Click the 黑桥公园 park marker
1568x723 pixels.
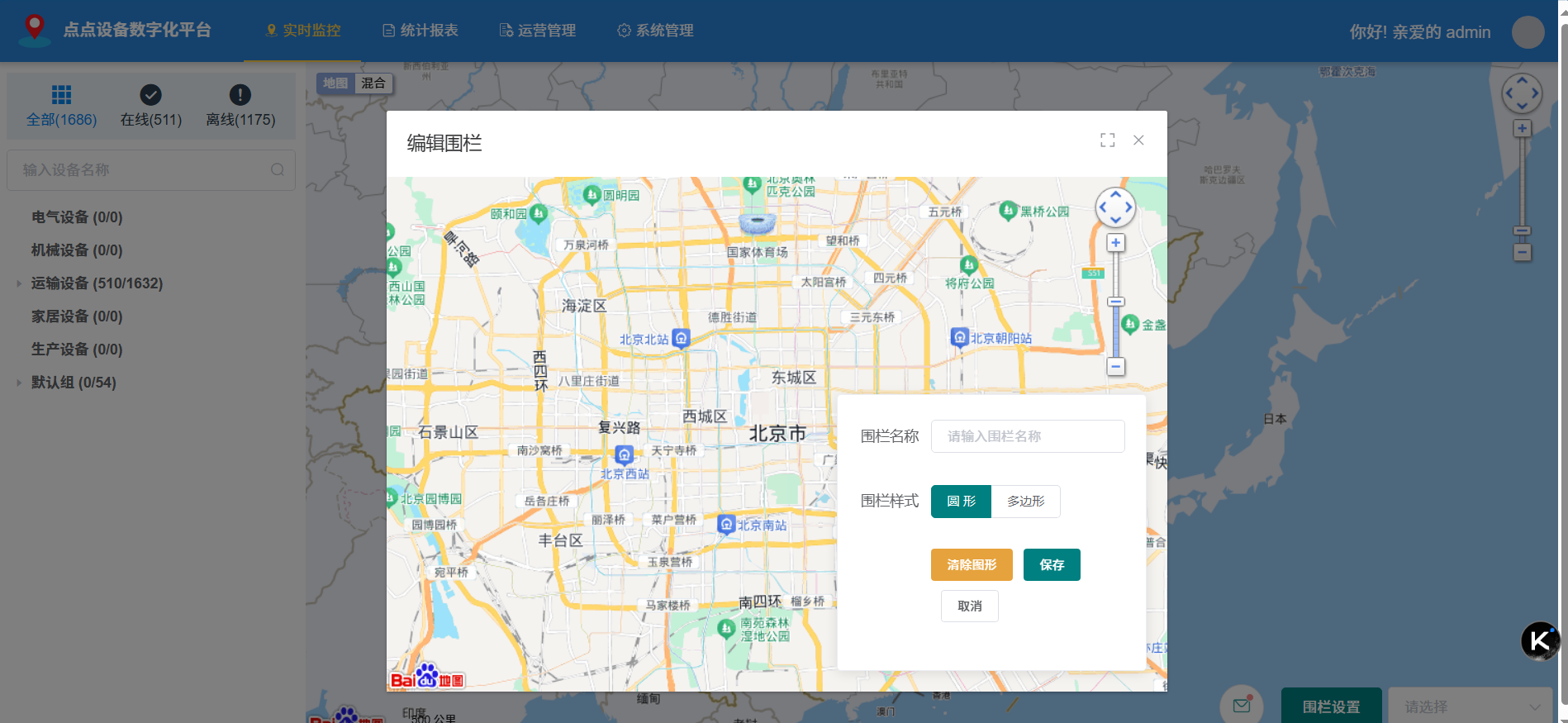click(1008, 210)
